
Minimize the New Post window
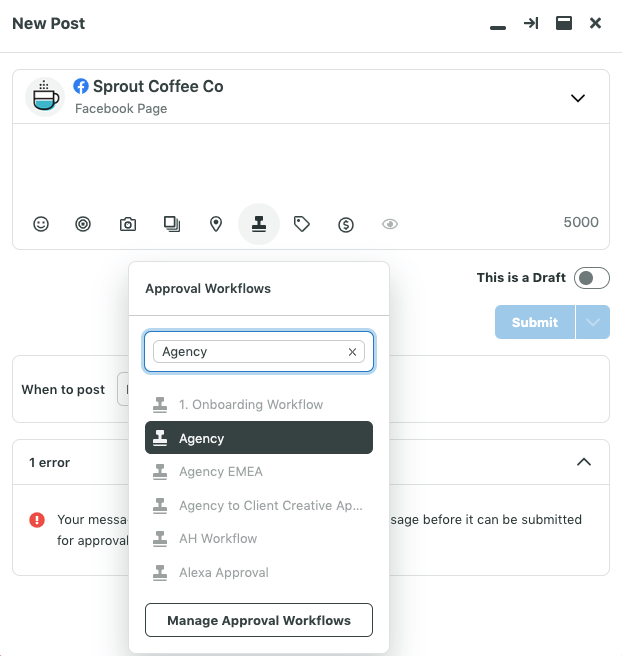pos(498,28)
